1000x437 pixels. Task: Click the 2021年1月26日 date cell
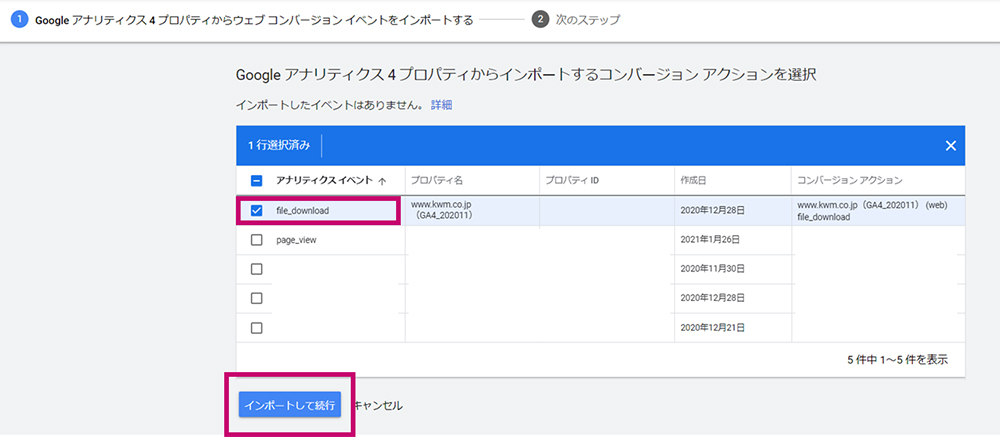click(x=710, y=241)
